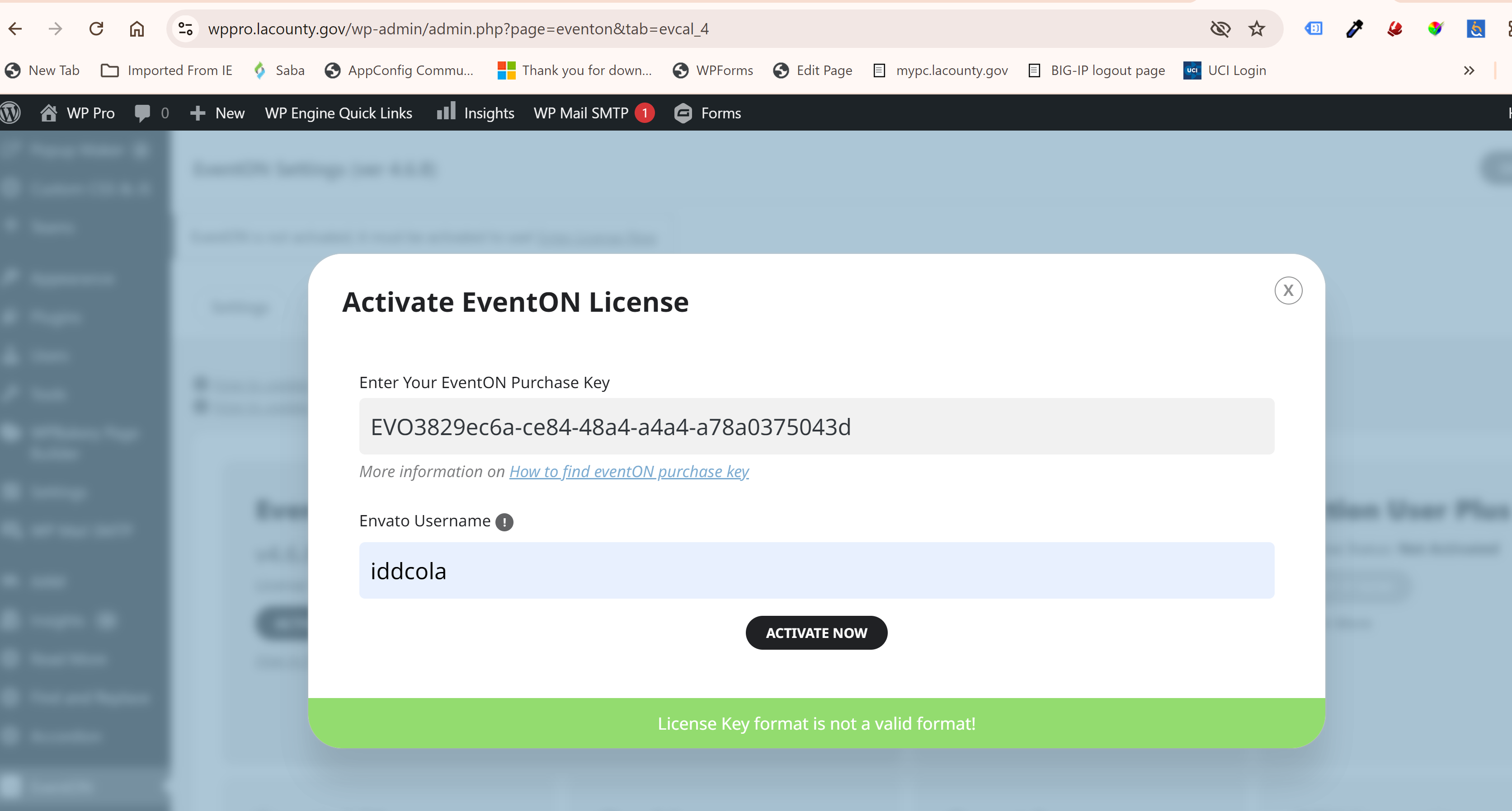Click the WP Mail SMTP notification badge
Image resolution: width=1512 pixels, height=811 pixels.
(x=645, y=113)
